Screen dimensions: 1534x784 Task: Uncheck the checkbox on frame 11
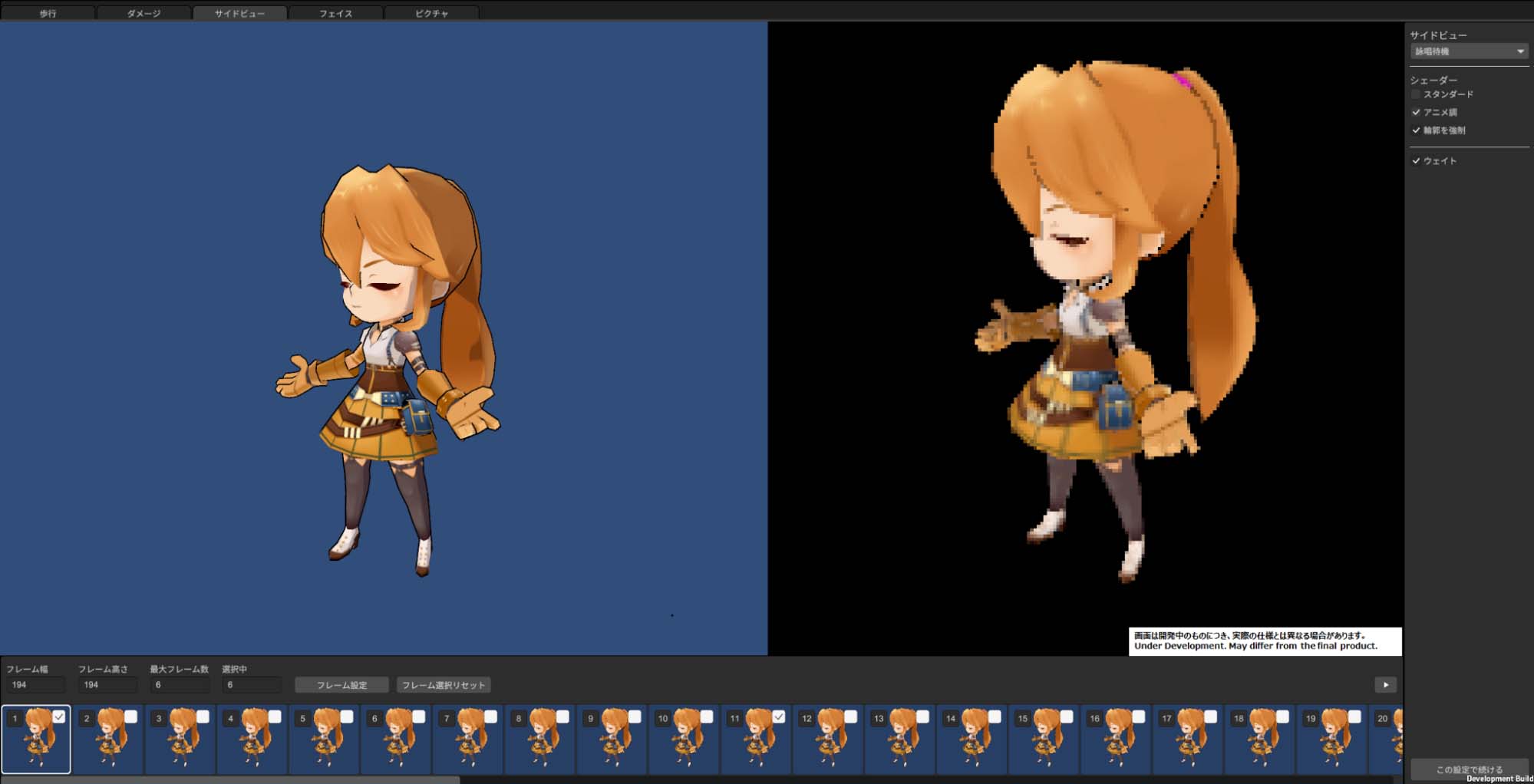point(779,716)
